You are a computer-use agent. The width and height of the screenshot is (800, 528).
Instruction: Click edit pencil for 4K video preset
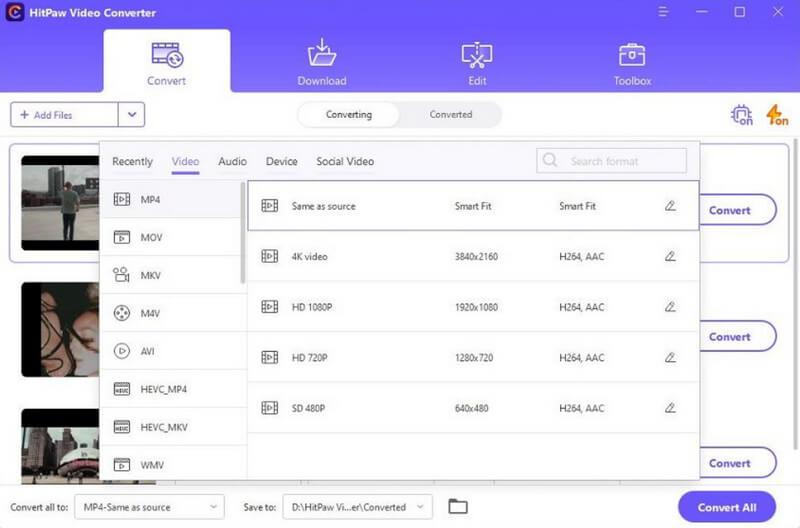(x=670, y=256)
